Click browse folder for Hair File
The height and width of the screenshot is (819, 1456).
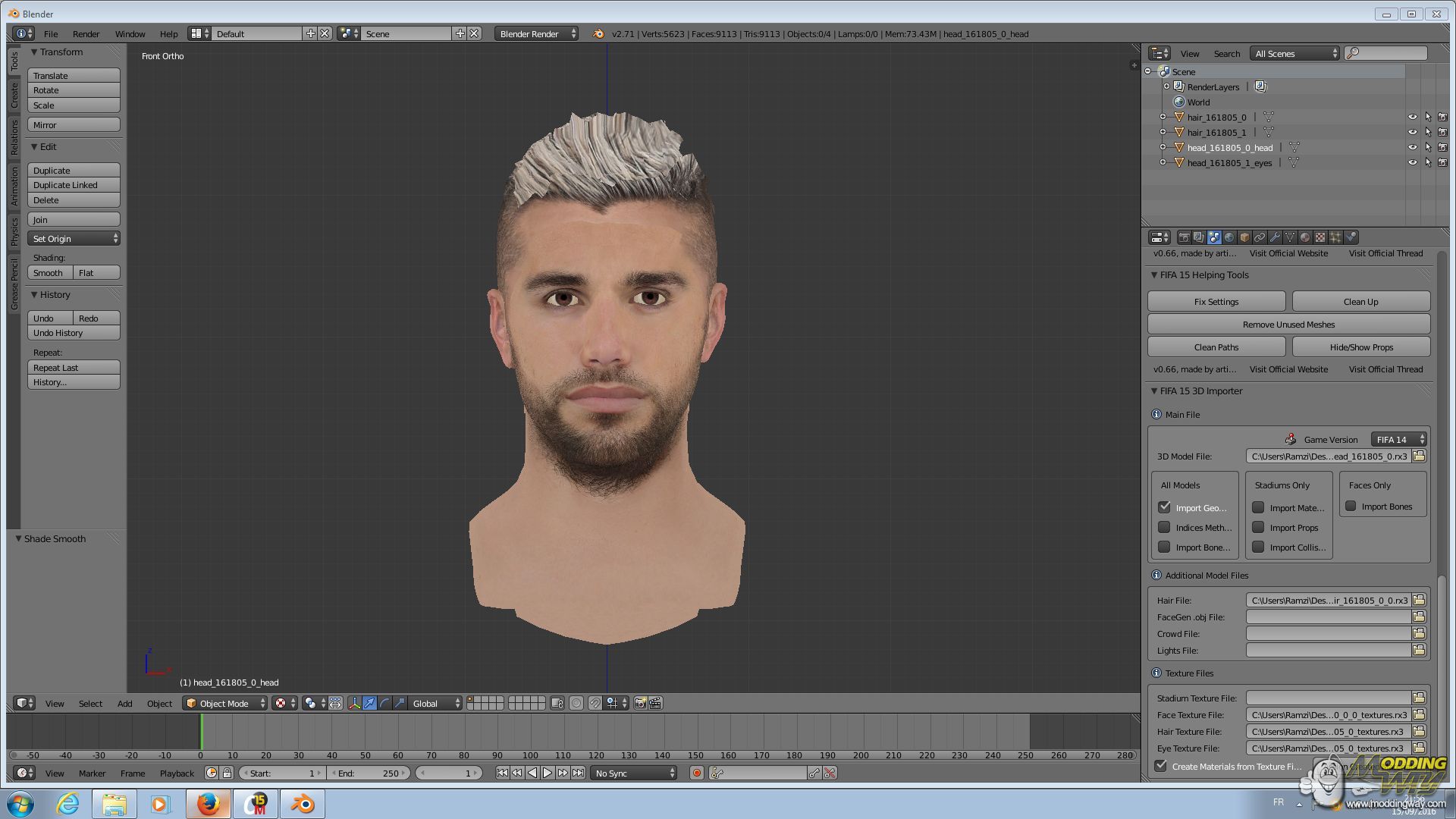pyautogui.click(x=1419, y=600)
